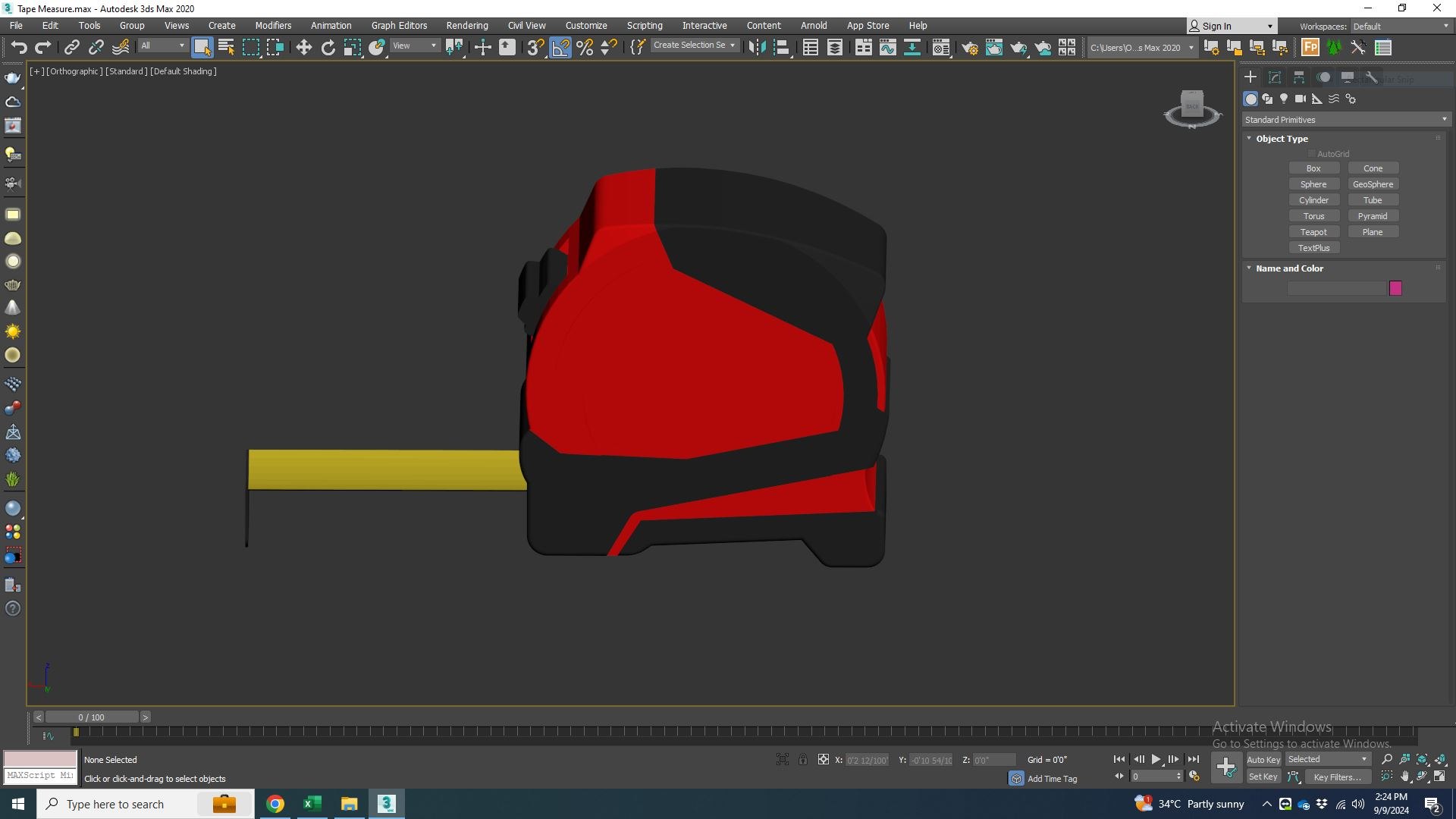Viewport: 1456px width, 819px height.
Task: Toggle Set Key animation mode
Action: [x=1263, y=777]
